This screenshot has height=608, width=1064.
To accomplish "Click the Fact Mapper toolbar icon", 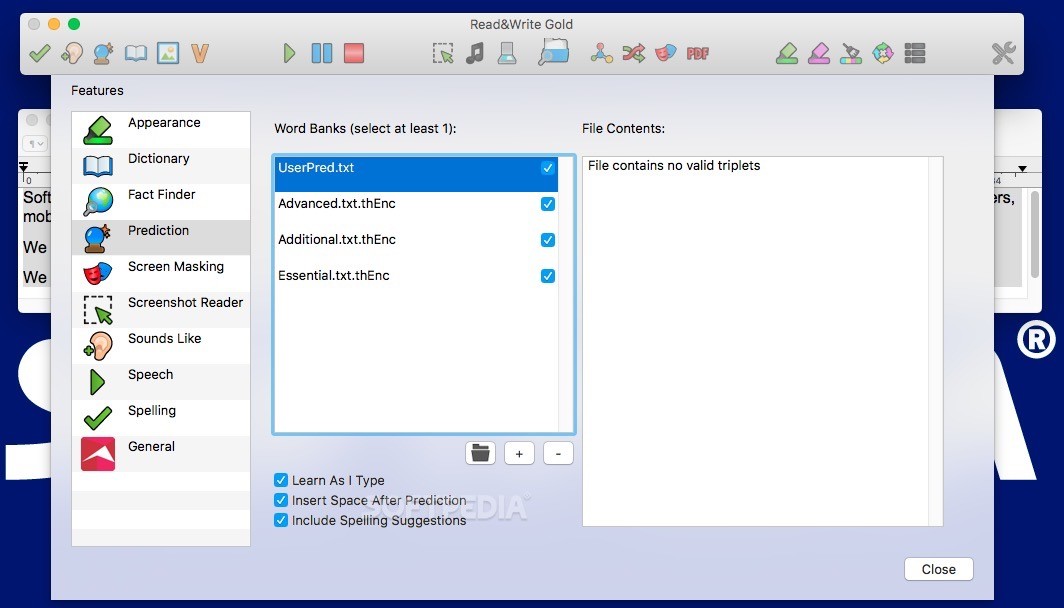I will click(601, 53).
